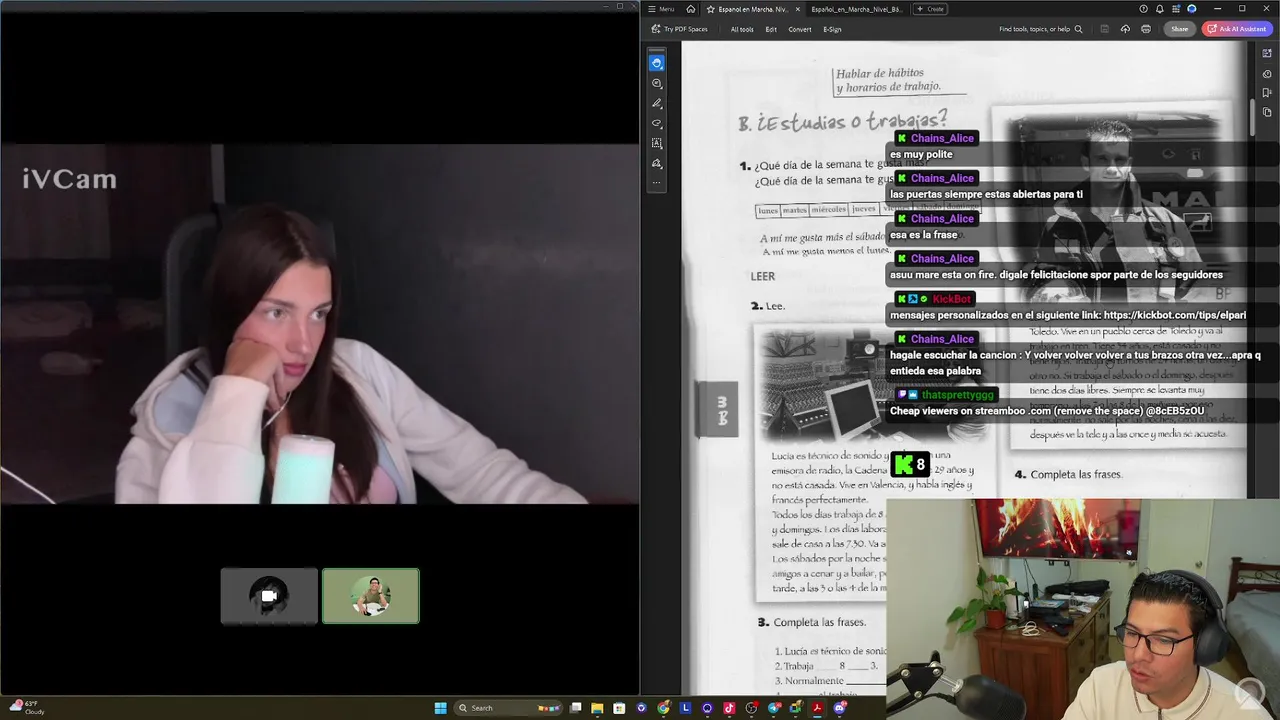The height and width of the screenshot is (720, 1280).
Task: Click the Kick viewer count badge showing 8
Action: point(911,464)
